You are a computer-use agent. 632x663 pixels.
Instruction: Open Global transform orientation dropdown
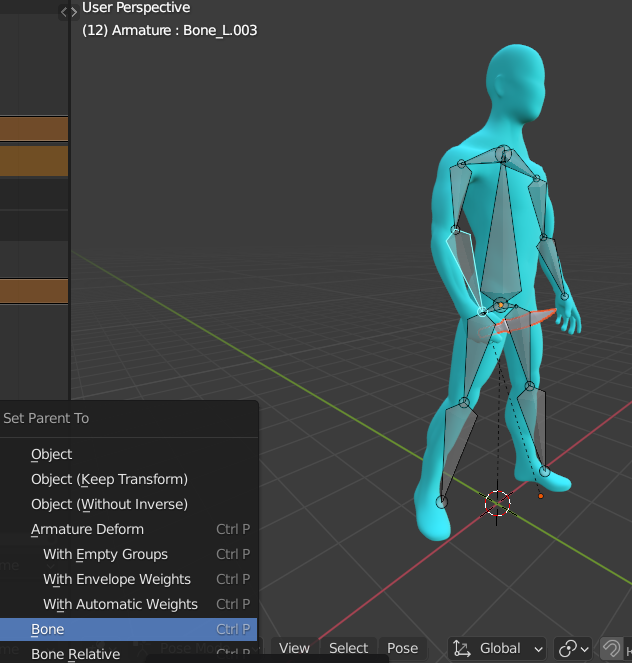498,648
